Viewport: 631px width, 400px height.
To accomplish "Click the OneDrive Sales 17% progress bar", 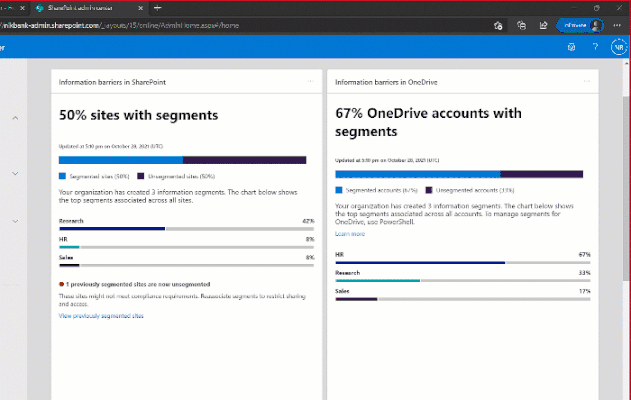I will pyautogui.click(x=463, y=299).
